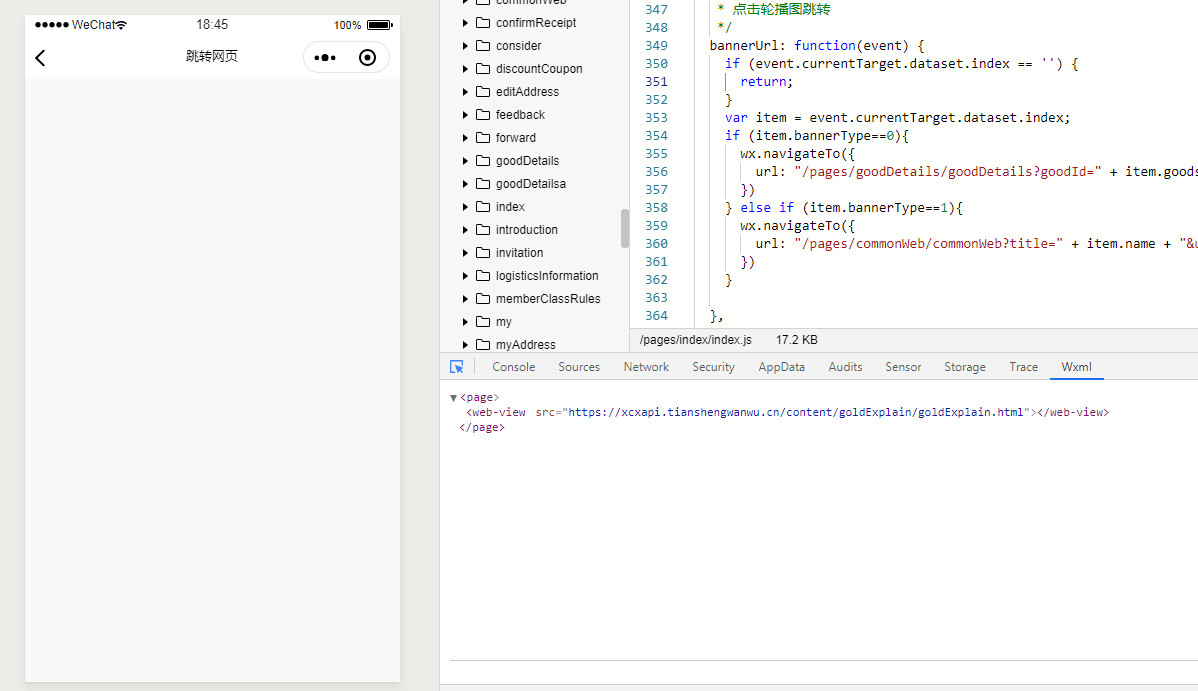Click line number 358 in the gutter
Screen dimensions: 1198x691
coord(656,208)
